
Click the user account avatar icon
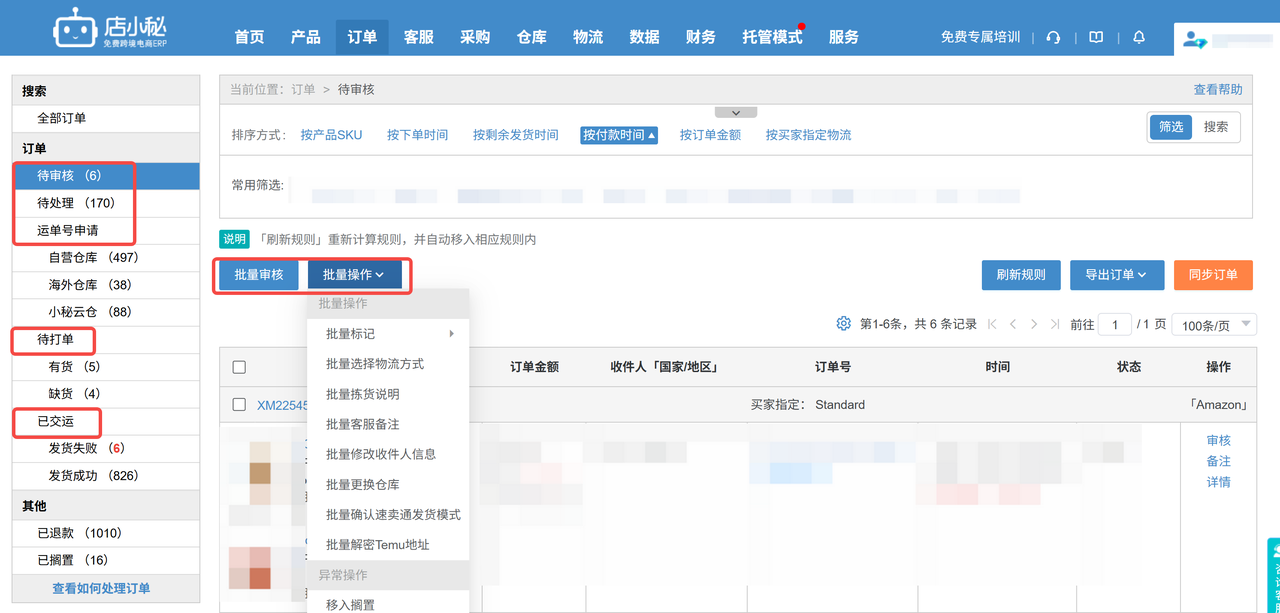[1194, 39]
